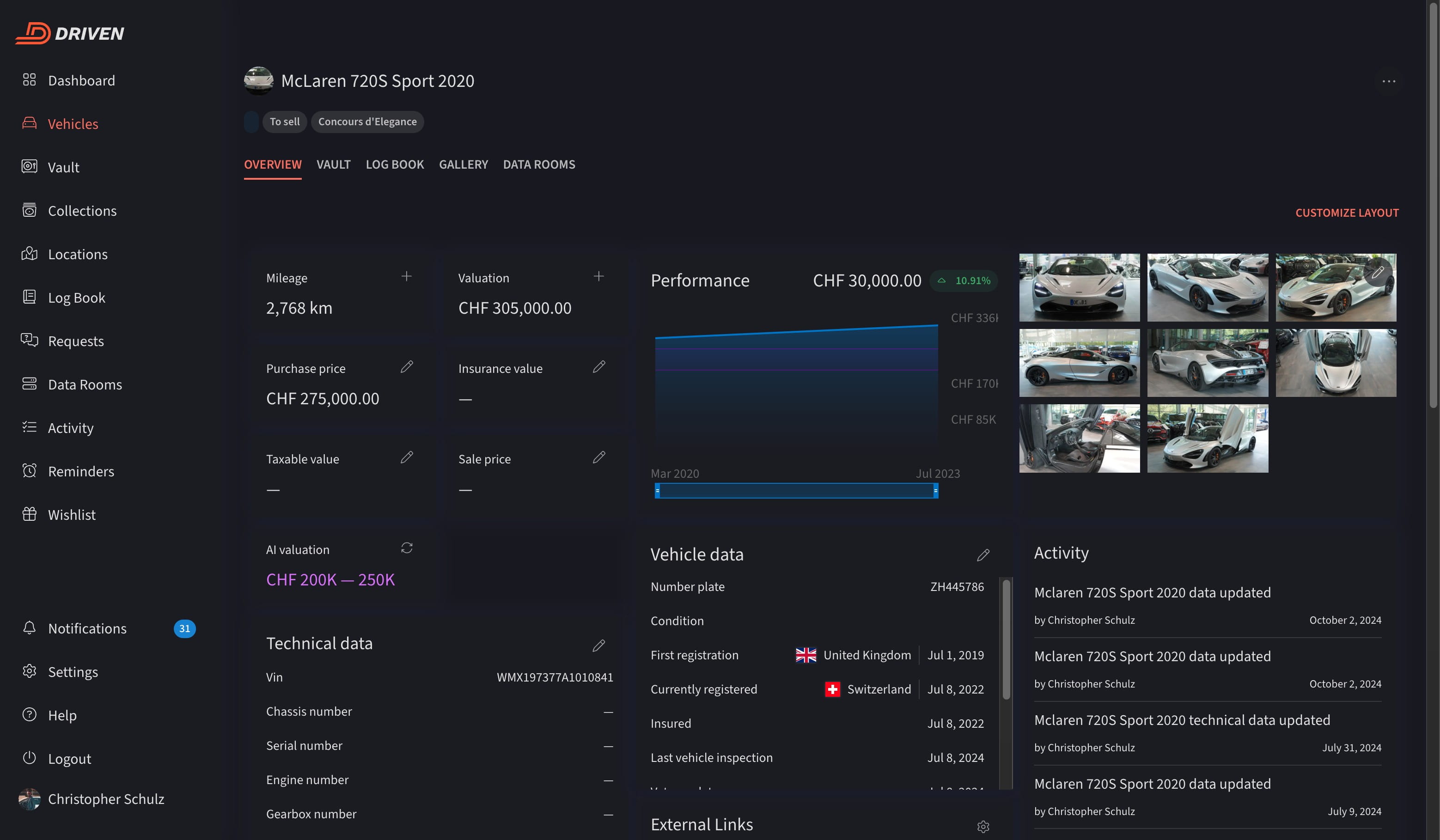
Task: Refresh the AI valuation
Action: [406, 548]
